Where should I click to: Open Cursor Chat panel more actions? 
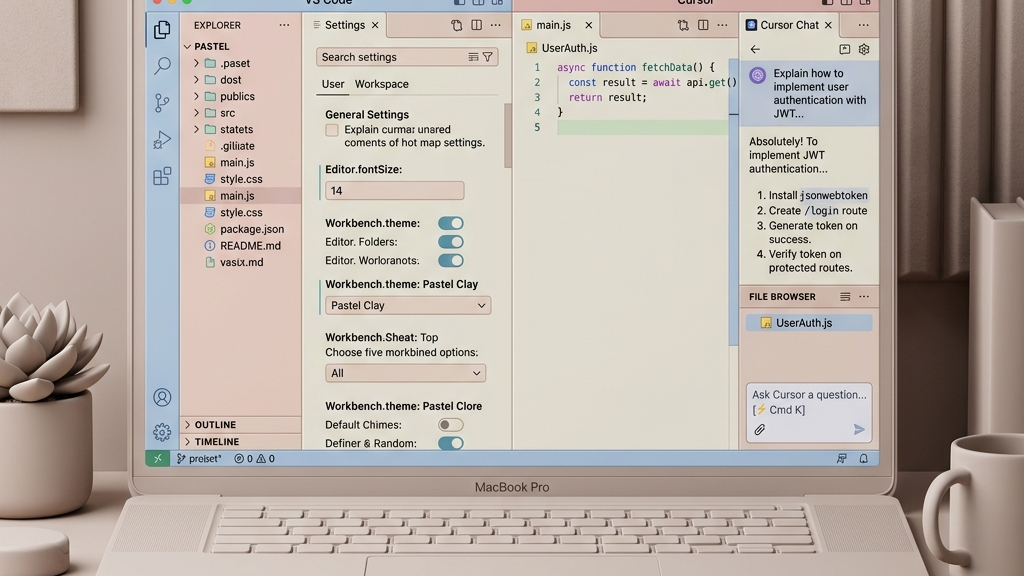(x=863, y=25)
